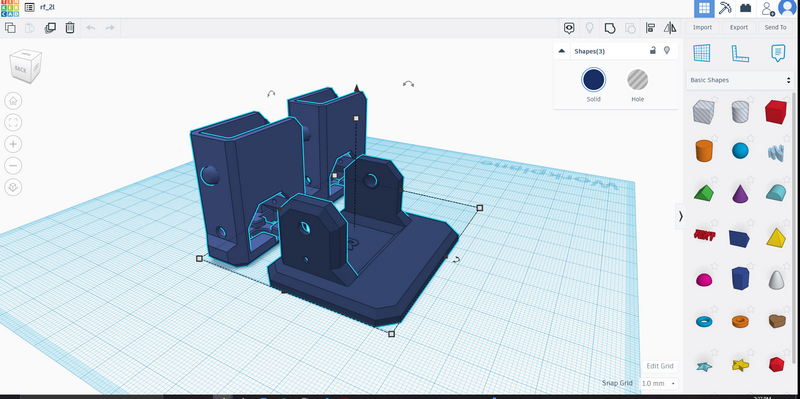Viewport: 800px width, 399px height.
Task: Toggle orthographic perspective view button
Action: (x=13, y=187)
